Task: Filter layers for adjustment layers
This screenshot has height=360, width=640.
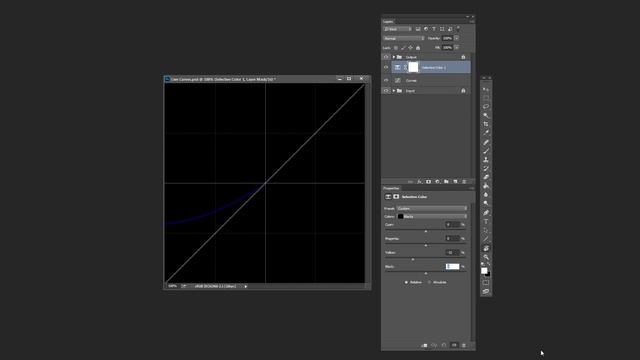Action: (426, 29)
